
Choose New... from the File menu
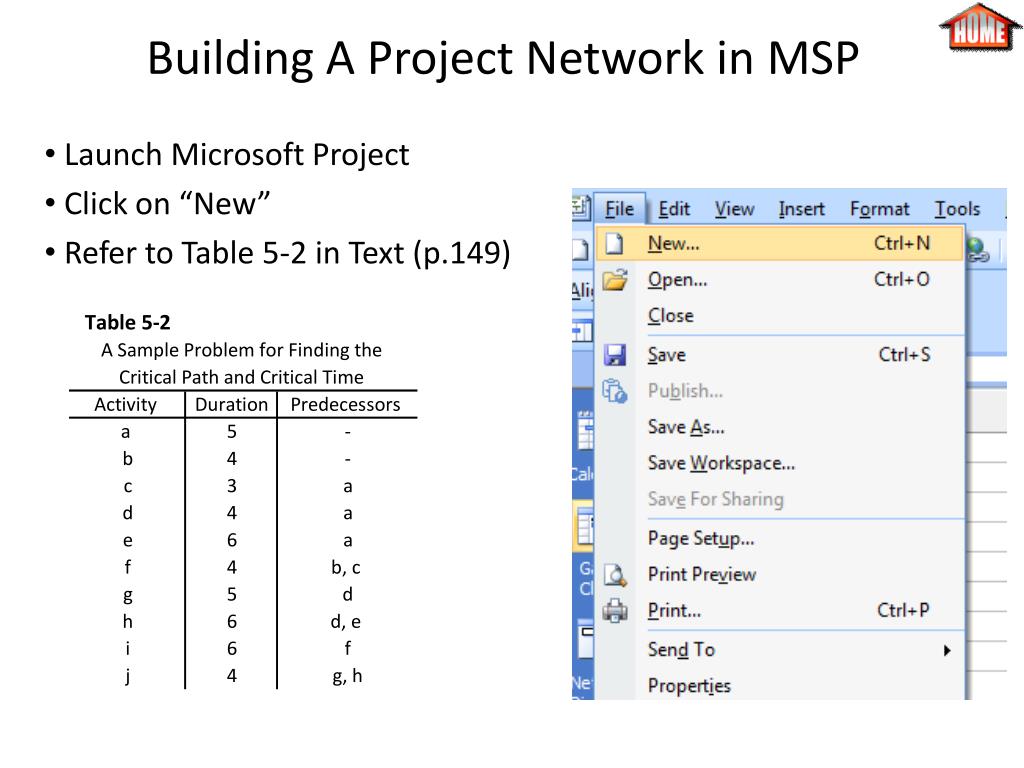coord(780,244)
